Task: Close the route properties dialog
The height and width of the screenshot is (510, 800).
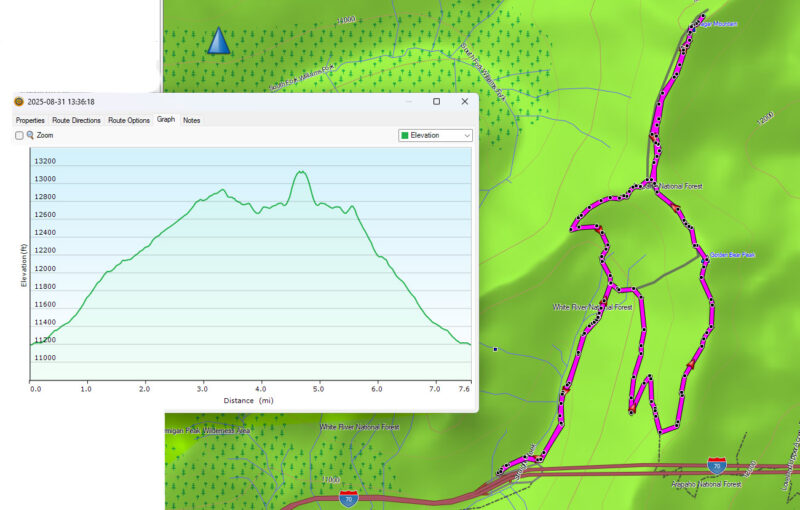Action: (x=464, y=102)
